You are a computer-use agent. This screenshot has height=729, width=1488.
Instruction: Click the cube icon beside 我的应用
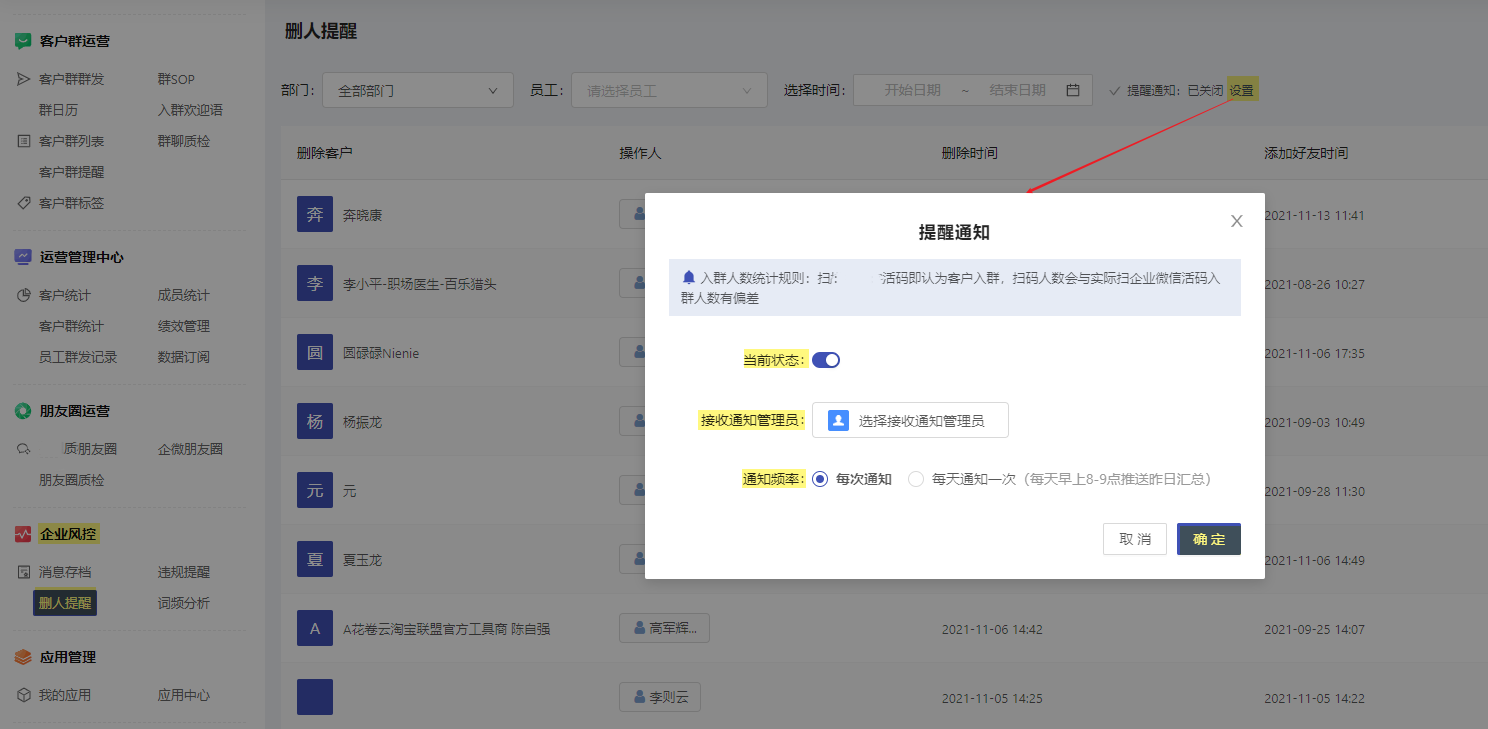click(x=24, y=695)
